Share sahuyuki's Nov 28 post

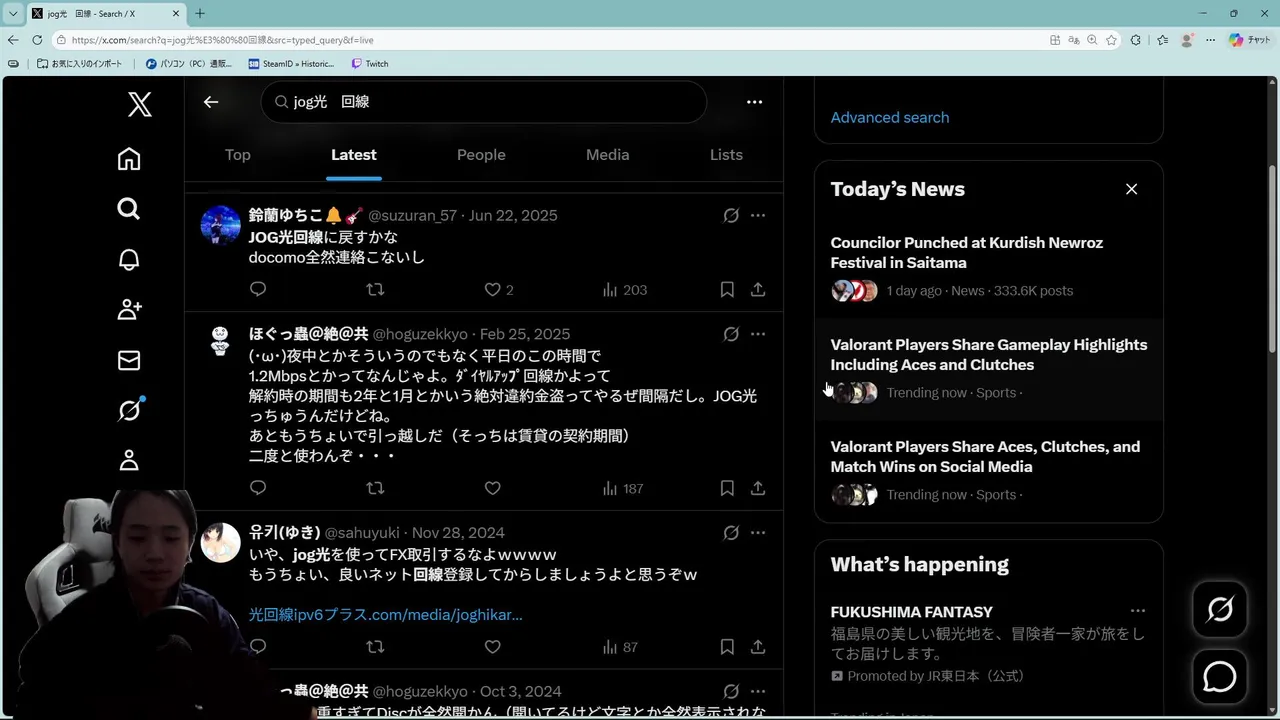coord(758,647)
